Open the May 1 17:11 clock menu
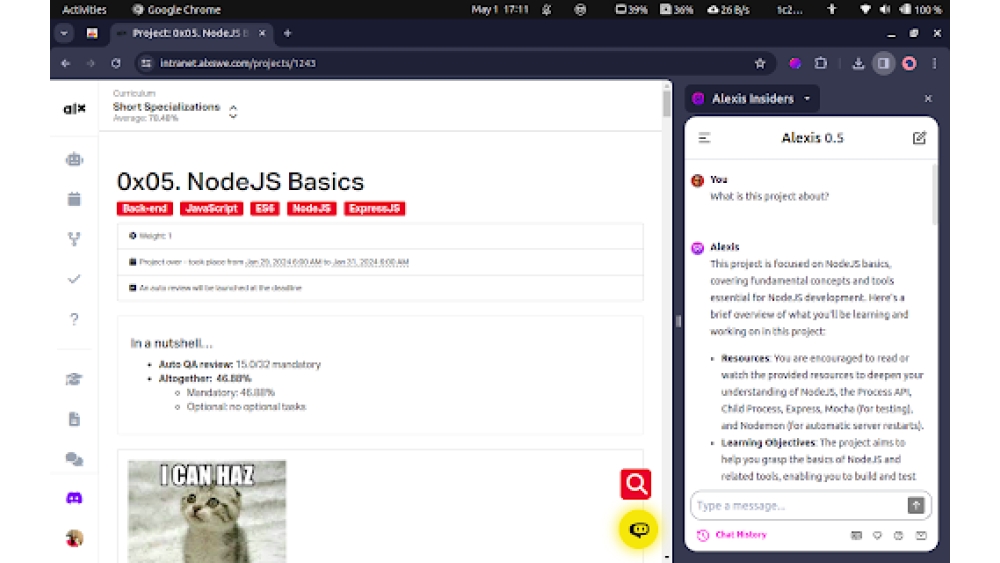 coord(500,10)
